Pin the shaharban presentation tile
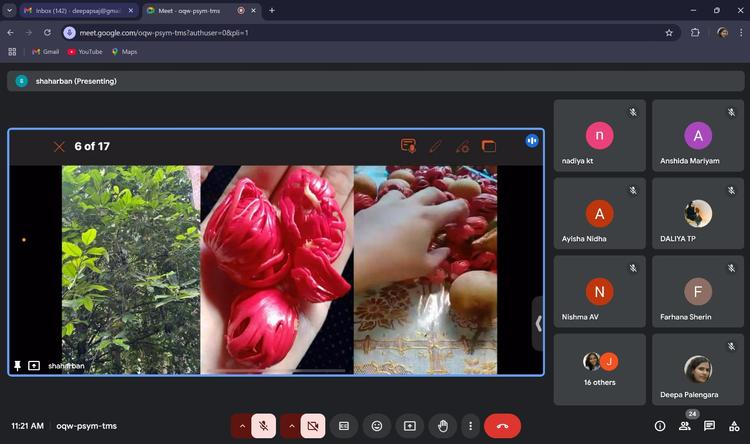The image size is (750, 444). [17, 366]
